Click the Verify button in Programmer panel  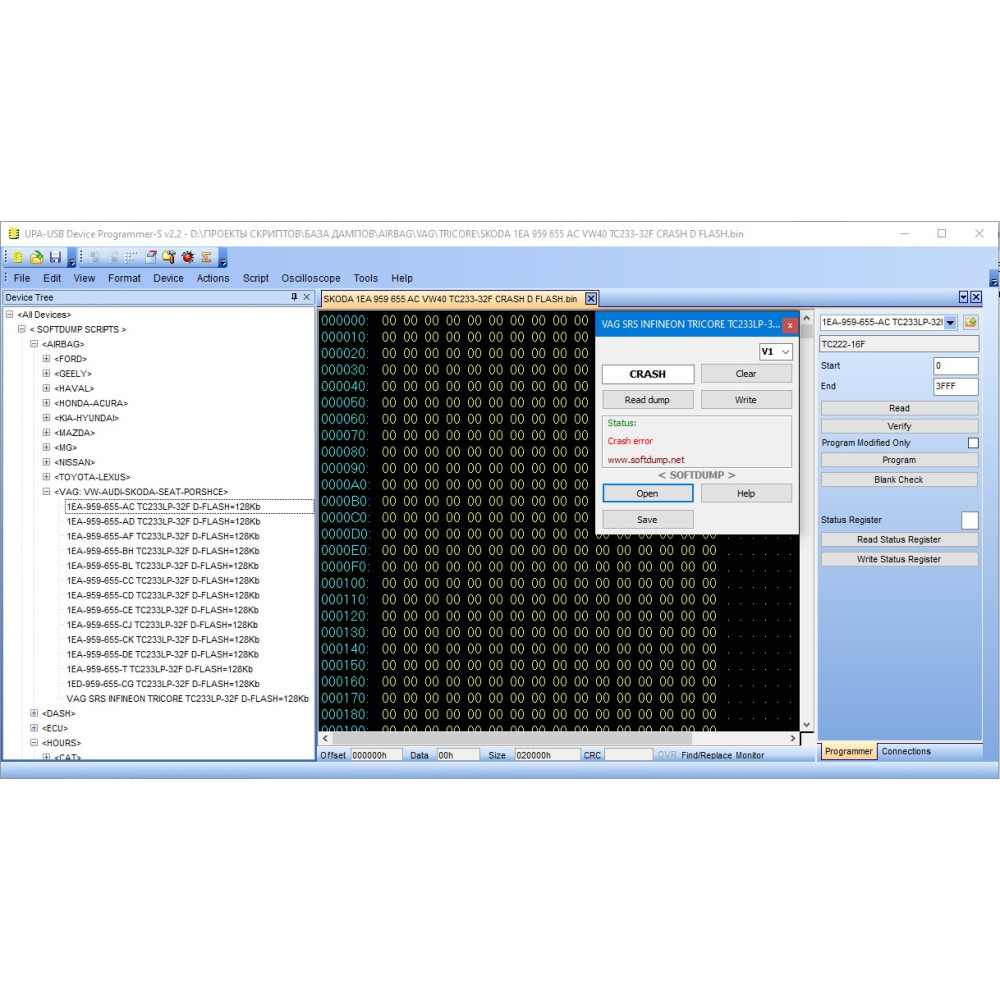(x=899, y=426)
